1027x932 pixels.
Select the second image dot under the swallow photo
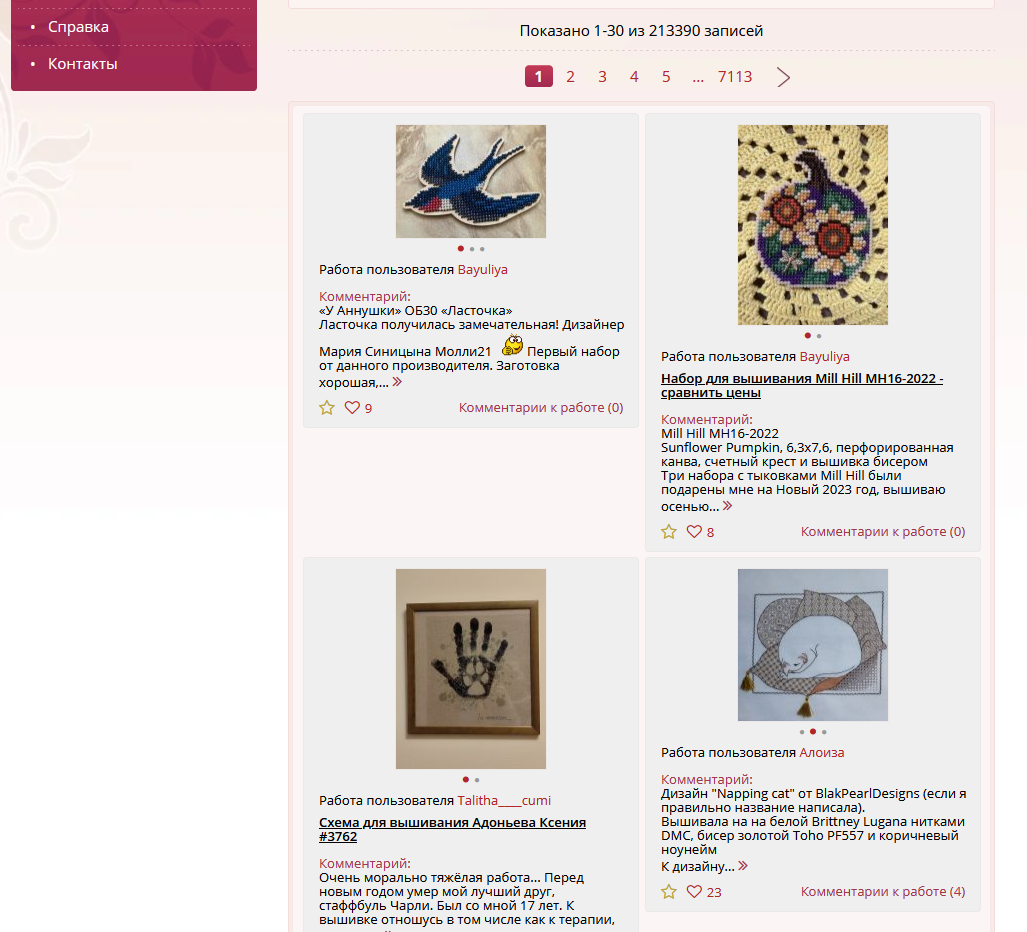coord(472,249)
